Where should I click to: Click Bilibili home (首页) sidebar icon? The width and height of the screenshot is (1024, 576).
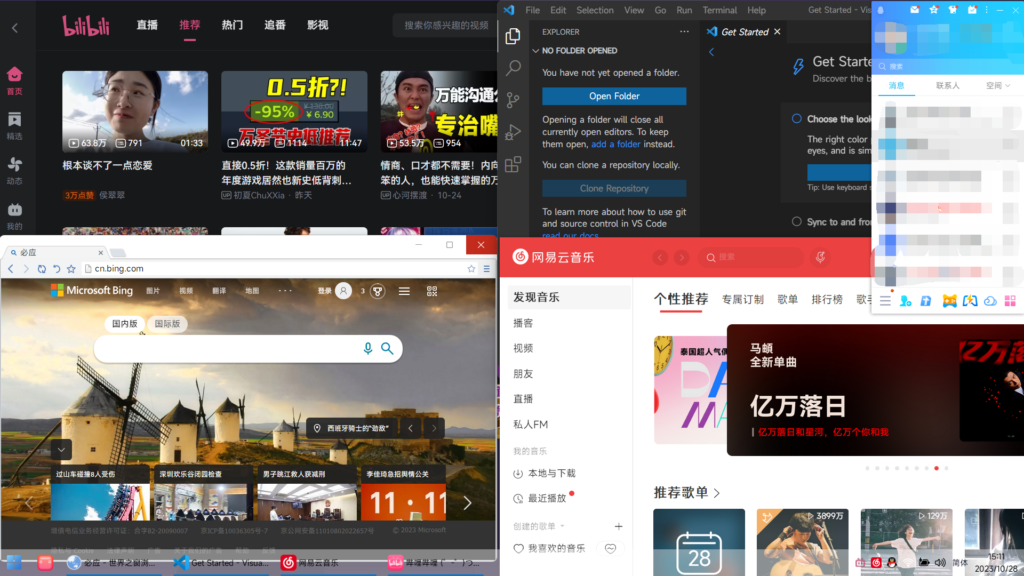(14, 81)
